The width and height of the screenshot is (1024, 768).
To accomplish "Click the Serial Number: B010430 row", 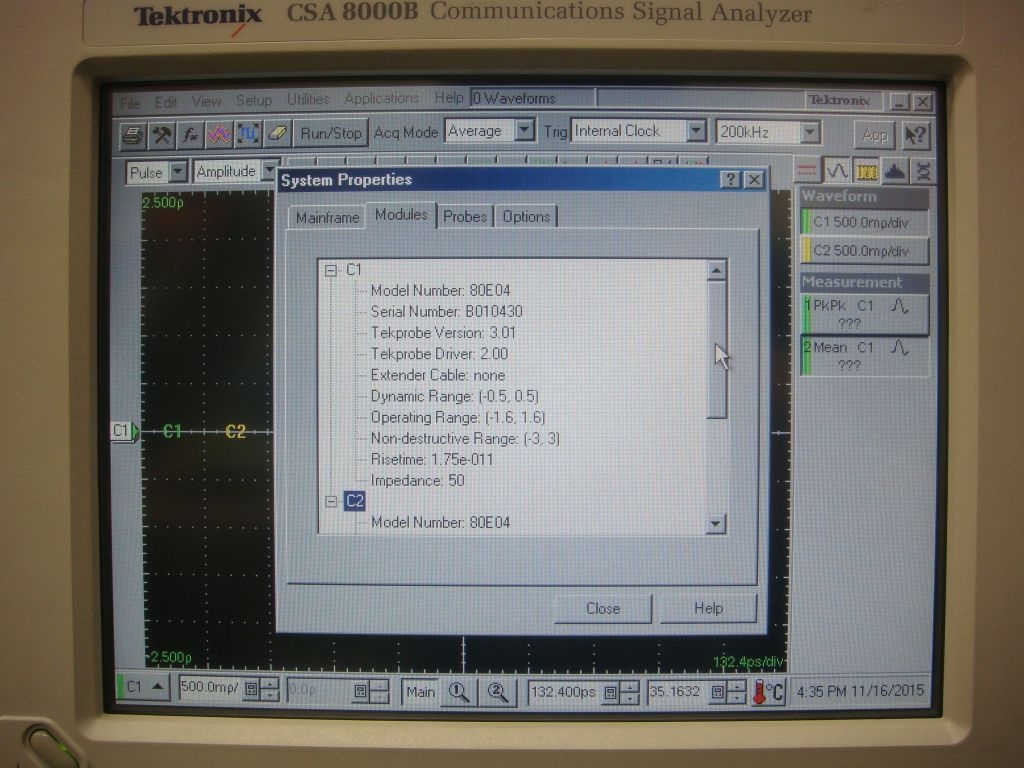I will pyautogui.click(x=447, y=312).
